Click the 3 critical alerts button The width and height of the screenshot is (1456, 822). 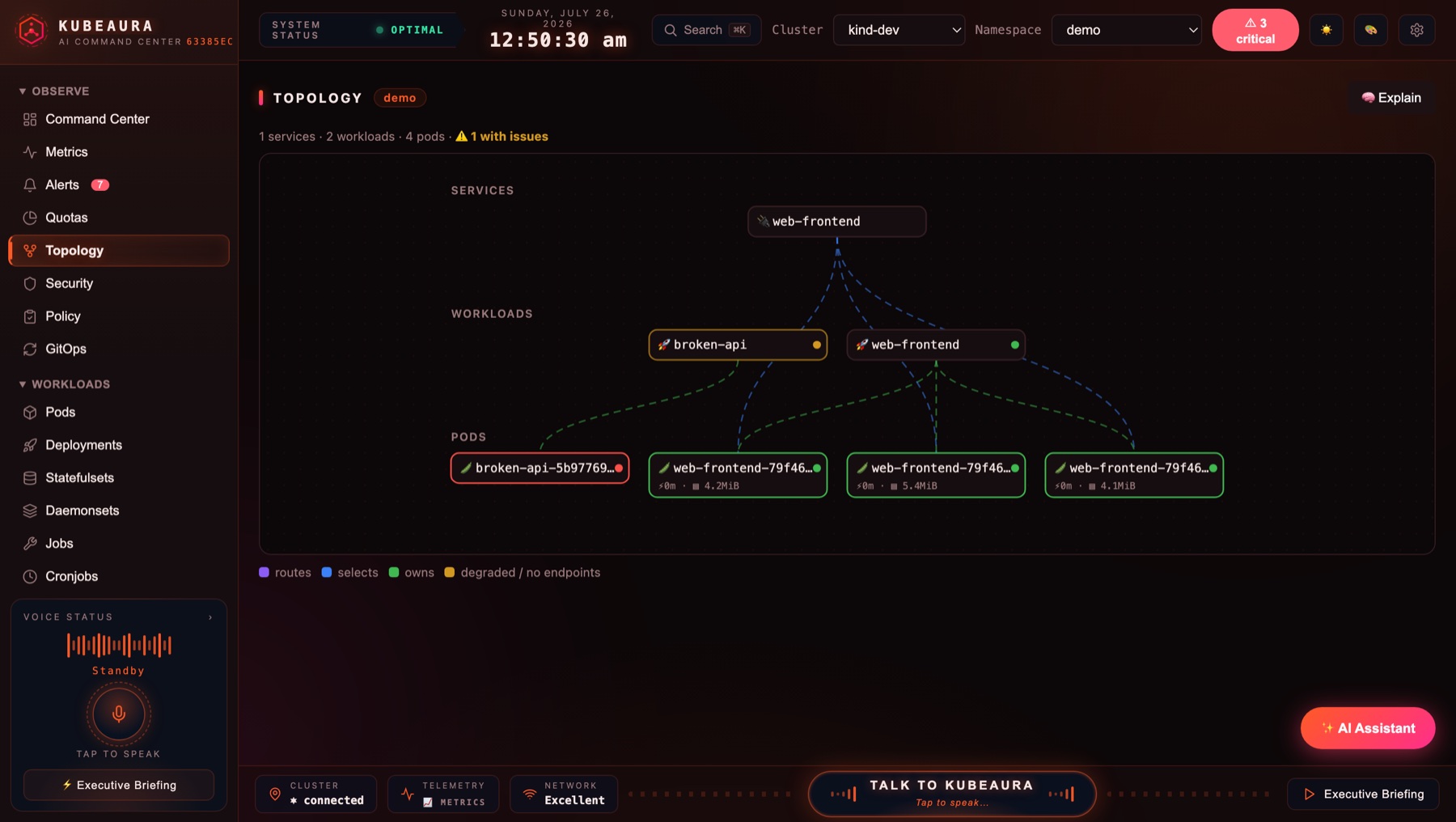click(x=1255, y=31)
